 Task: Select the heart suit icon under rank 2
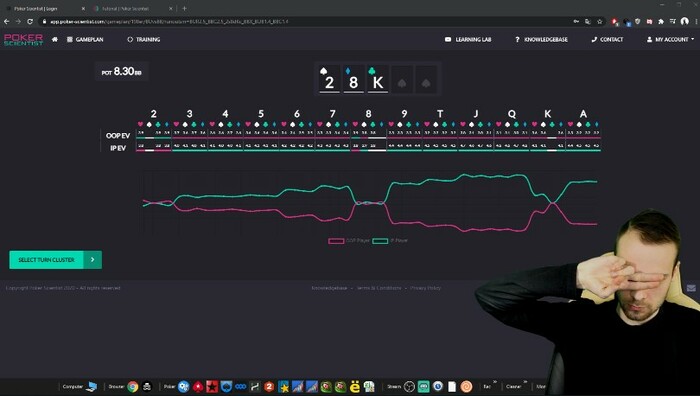click(x=141, y=124)
